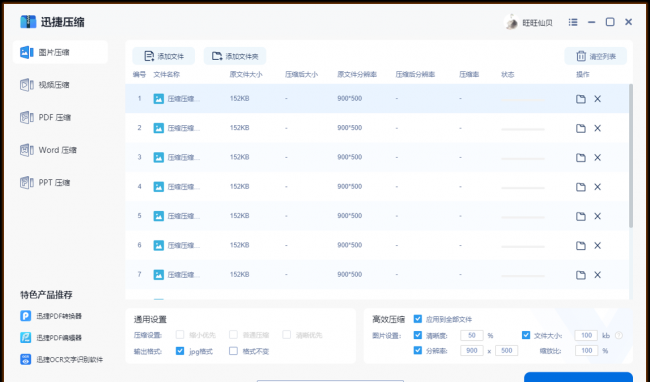Switch to 视频压缩 in the sidebar
This screenshot has width=650, height=382.
point(45,85)
